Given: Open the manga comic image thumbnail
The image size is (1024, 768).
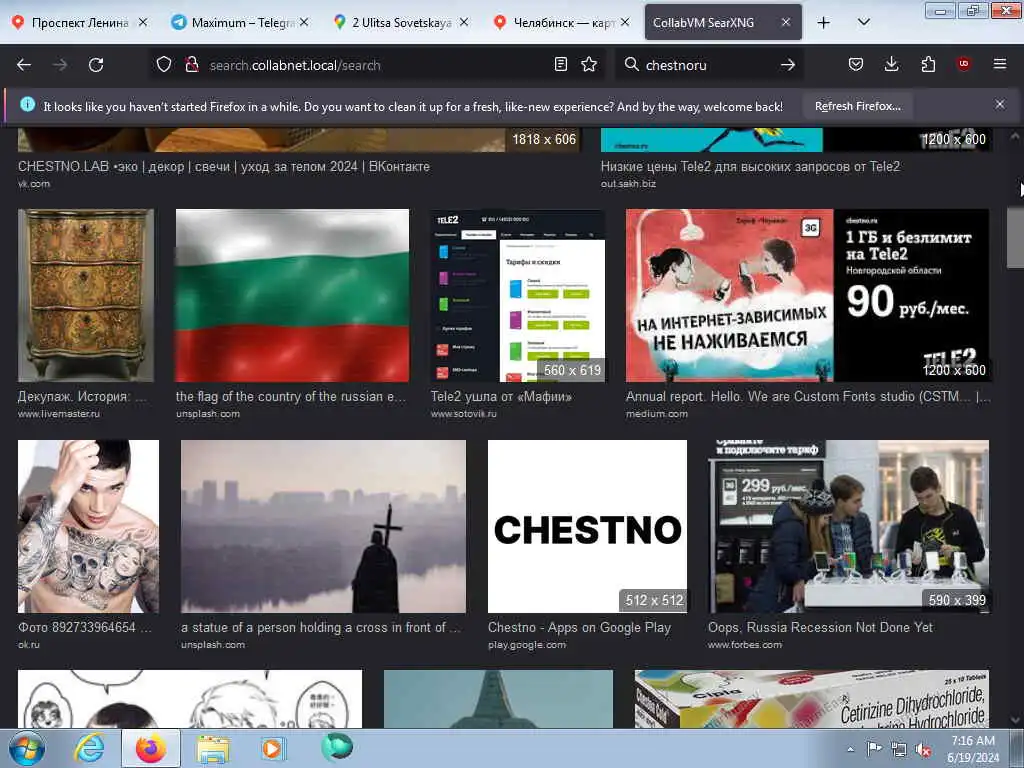Looking at the screenshot, I should tap(189, 699).
